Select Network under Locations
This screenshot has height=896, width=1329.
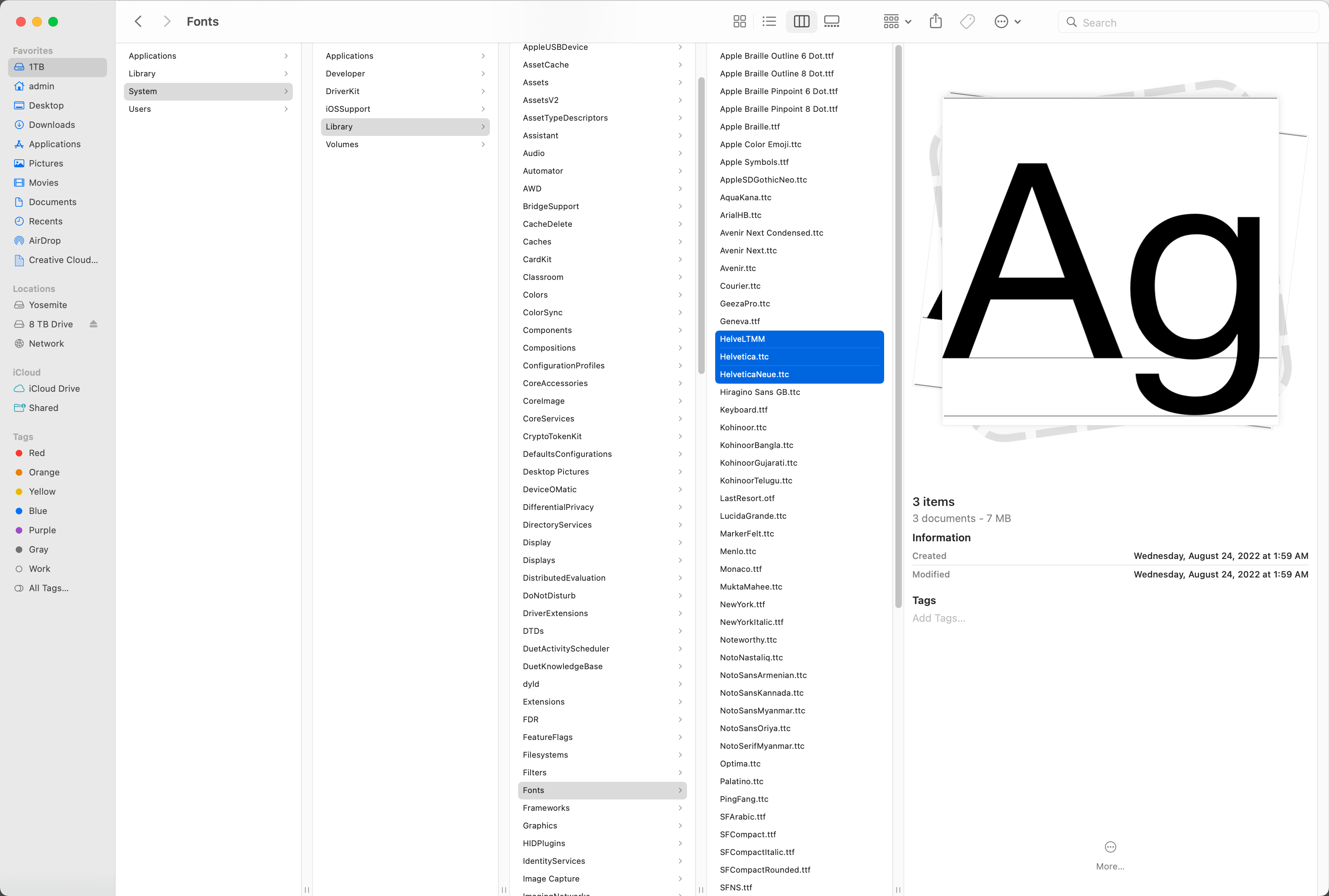[46, 343]
